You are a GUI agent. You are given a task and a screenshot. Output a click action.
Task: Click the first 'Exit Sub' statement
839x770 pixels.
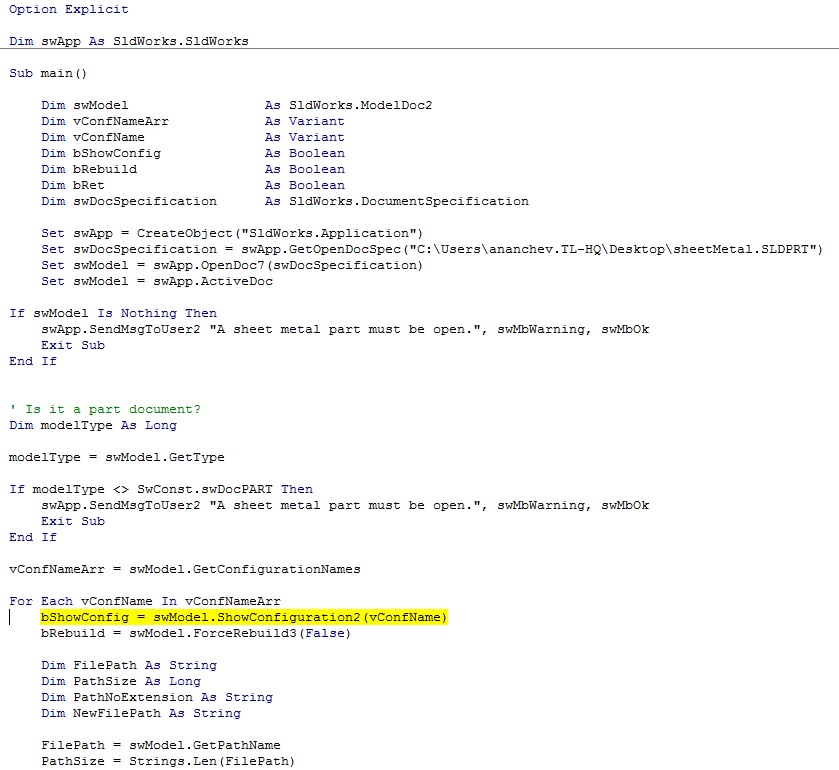[73, 346]
